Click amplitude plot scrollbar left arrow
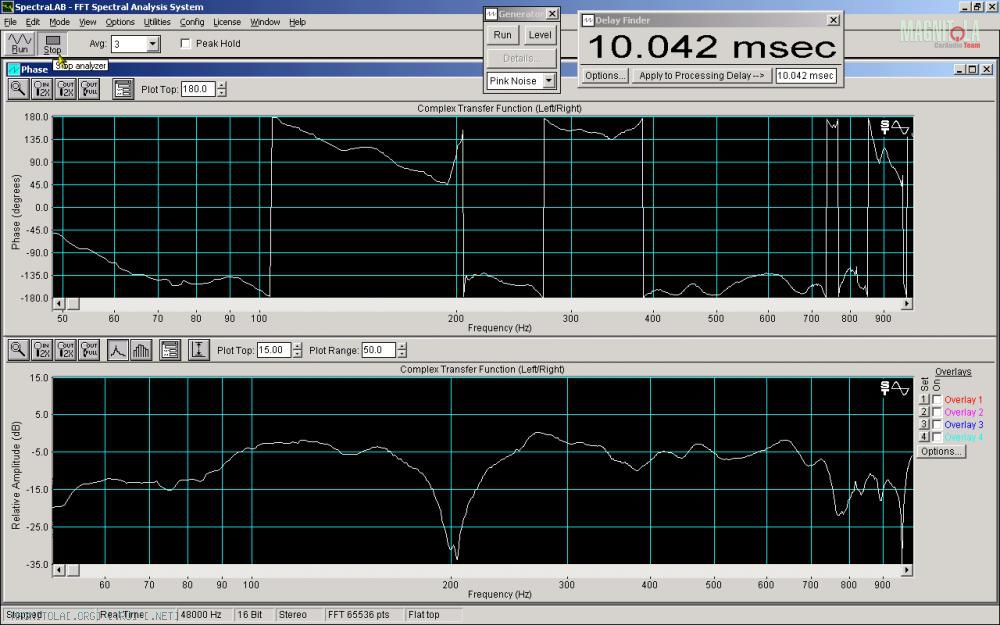1000x625 pixels. click(x=59, y=570)
